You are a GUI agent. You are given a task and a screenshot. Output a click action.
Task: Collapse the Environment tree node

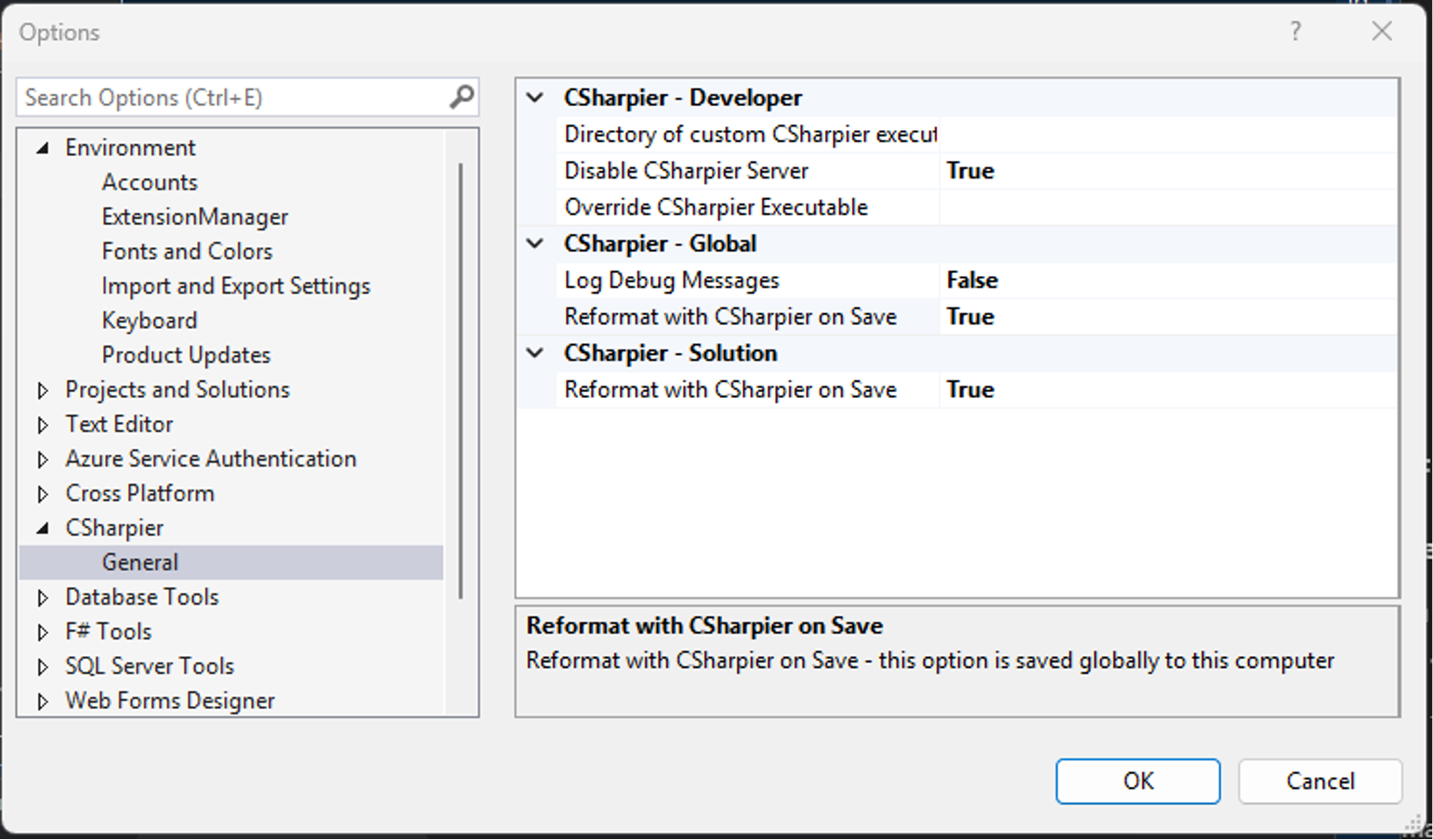pos(41,147)
